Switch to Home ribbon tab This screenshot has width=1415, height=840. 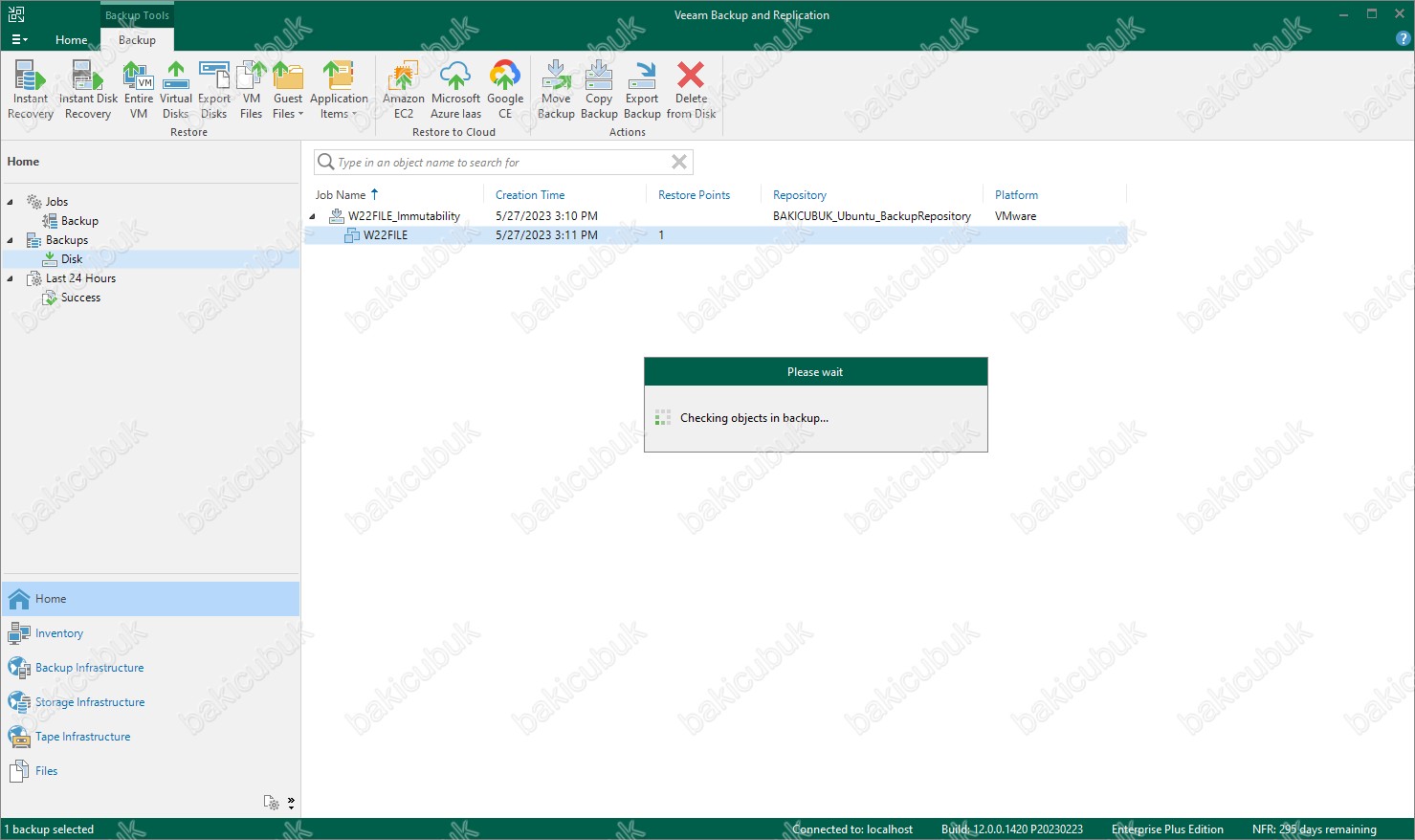point(72,39)
